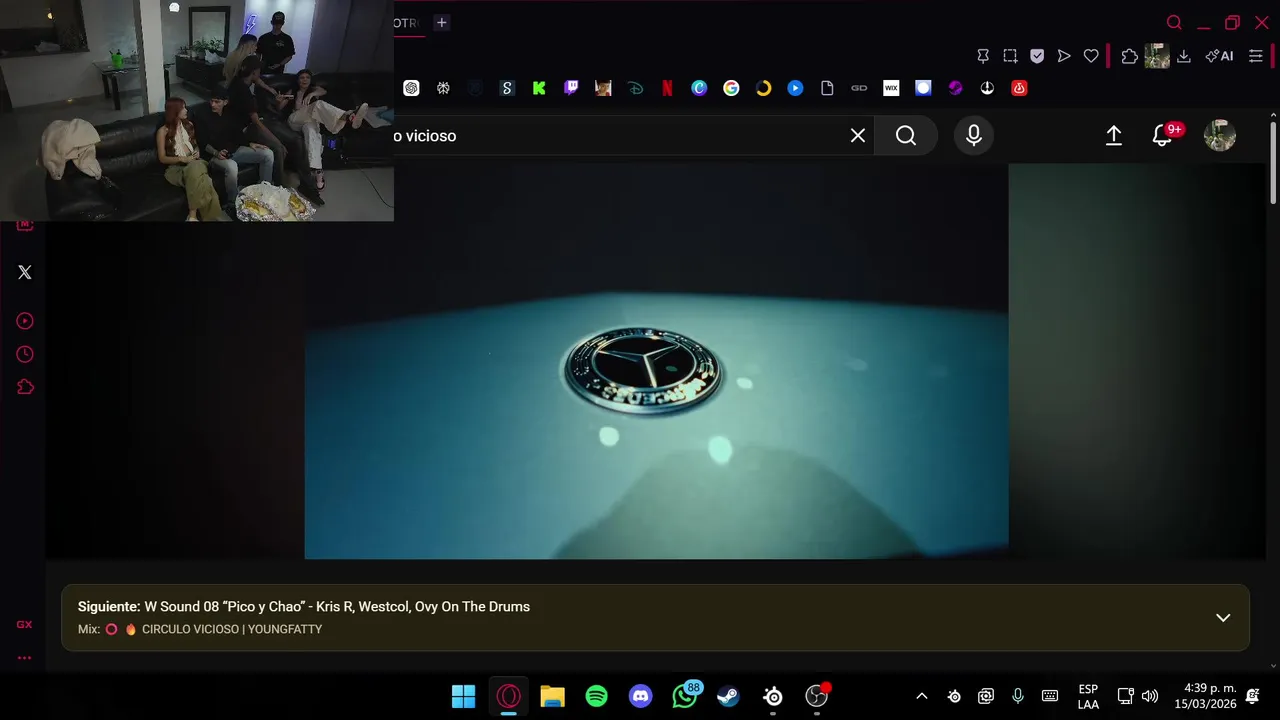The height and width of the screenshot is (720, 1280).
Task: Open the red power-icon bookmark
Action: [x=1019, y=88]
